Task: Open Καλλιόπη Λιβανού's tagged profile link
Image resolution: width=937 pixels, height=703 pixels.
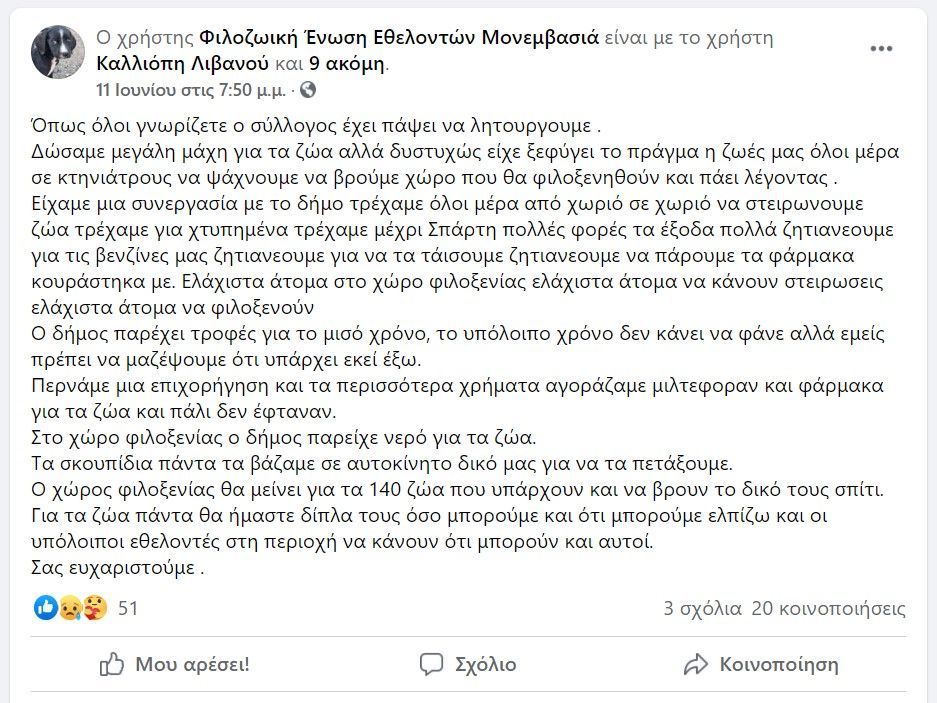Action: (x=183, y=63)
